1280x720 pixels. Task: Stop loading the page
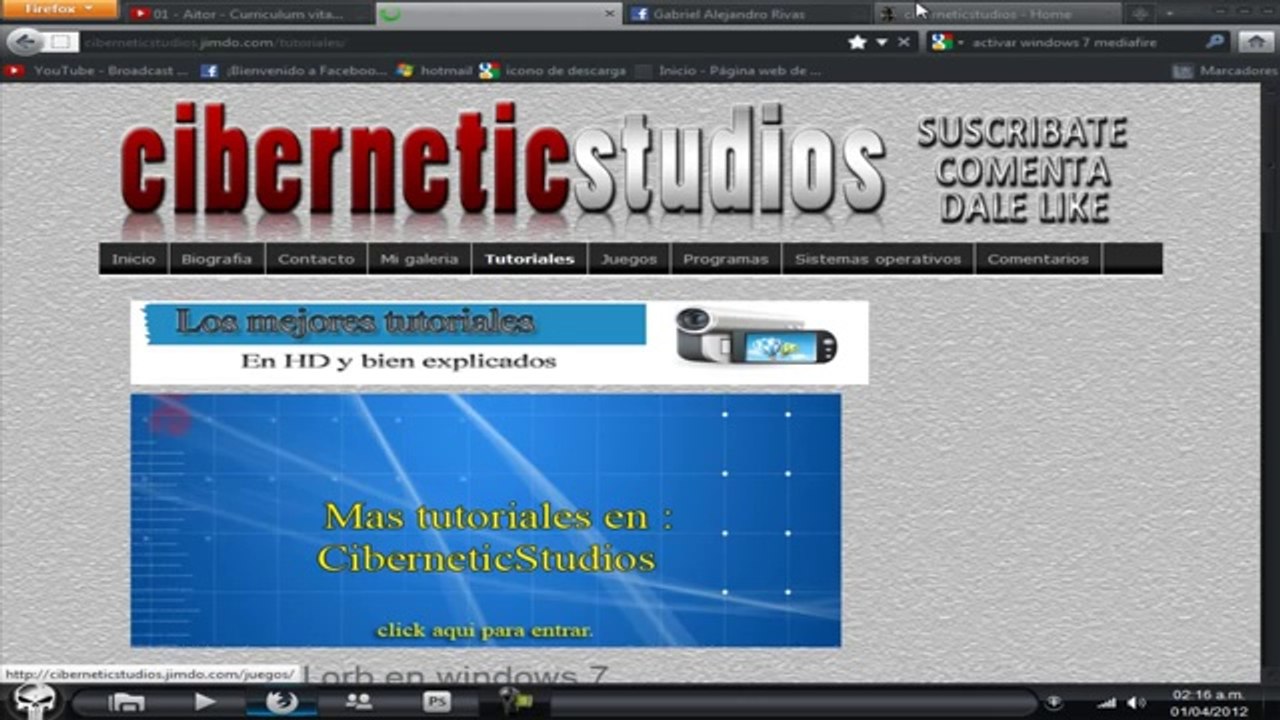click(903, 42)
